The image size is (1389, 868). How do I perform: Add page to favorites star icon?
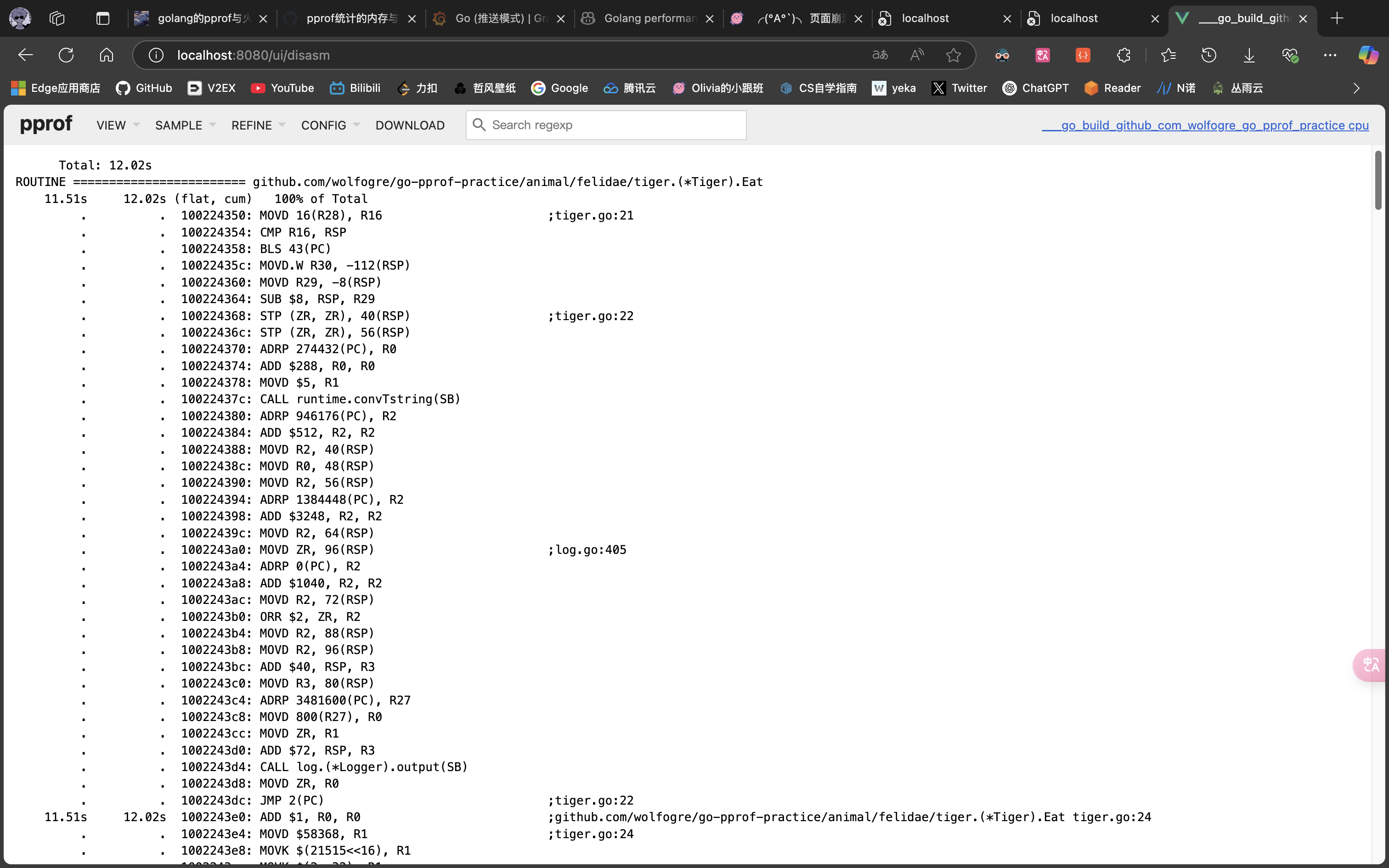(x=954, y=55)
